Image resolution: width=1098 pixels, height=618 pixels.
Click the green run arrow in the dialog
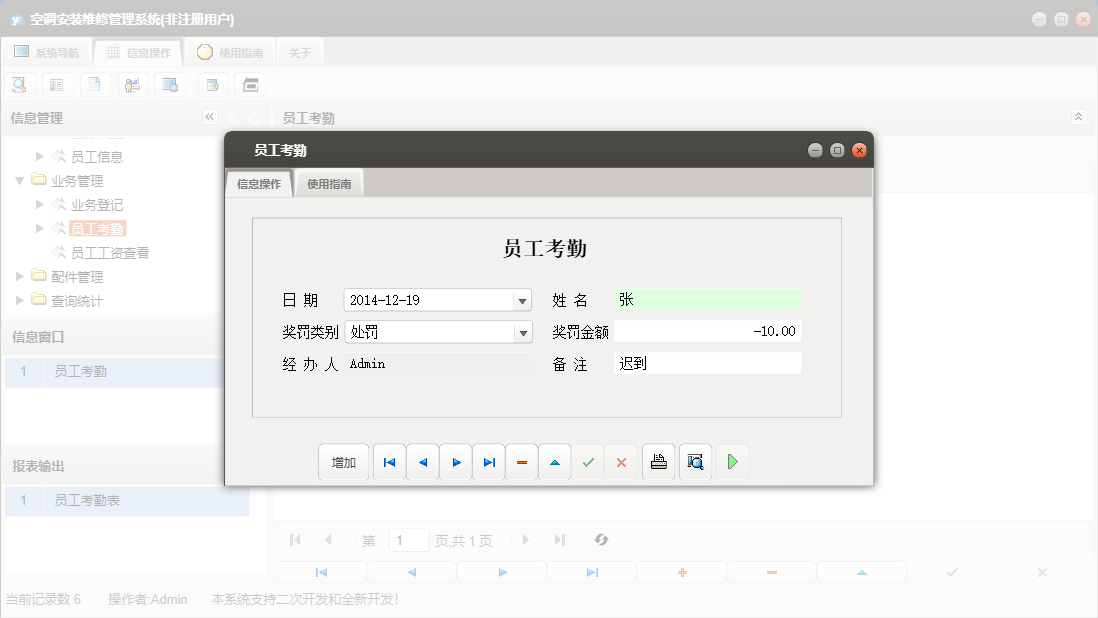(x=731, y=461)
